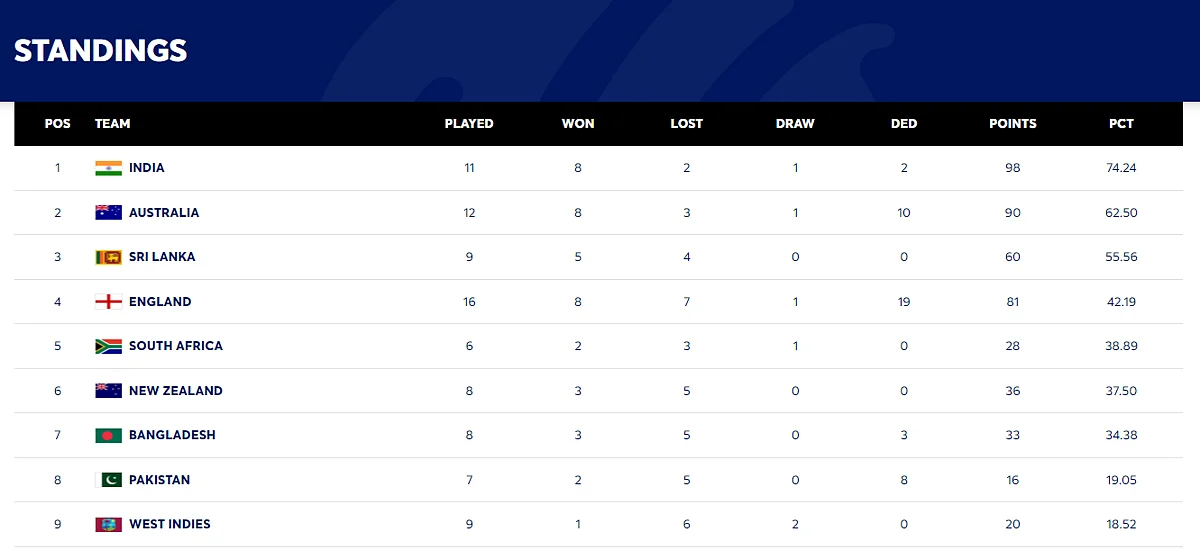This screenshot has height=550, width=1200.
Task: Click the PLAYED column header
Action: (x=469, y=124)
